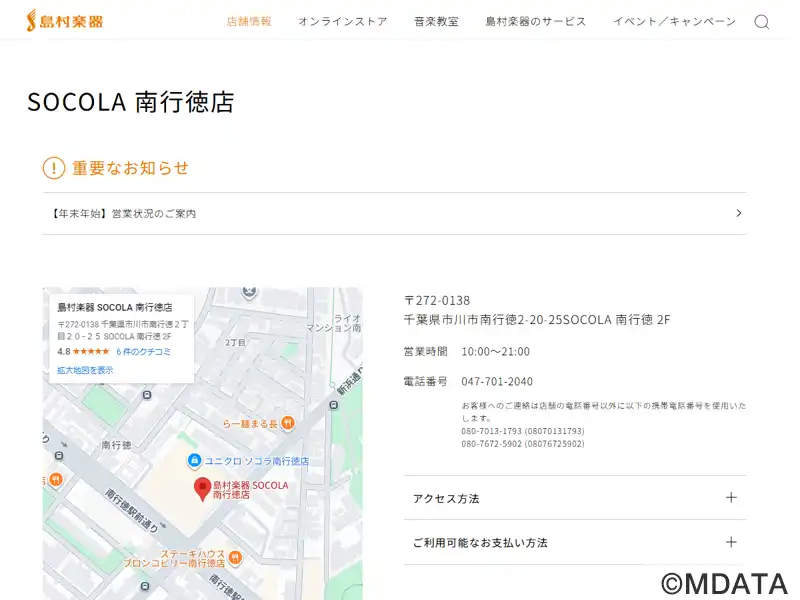Open the 拡大地図を表示 map link
The height and width of the screenshot is (600, 800).
(x=85, y=370)
